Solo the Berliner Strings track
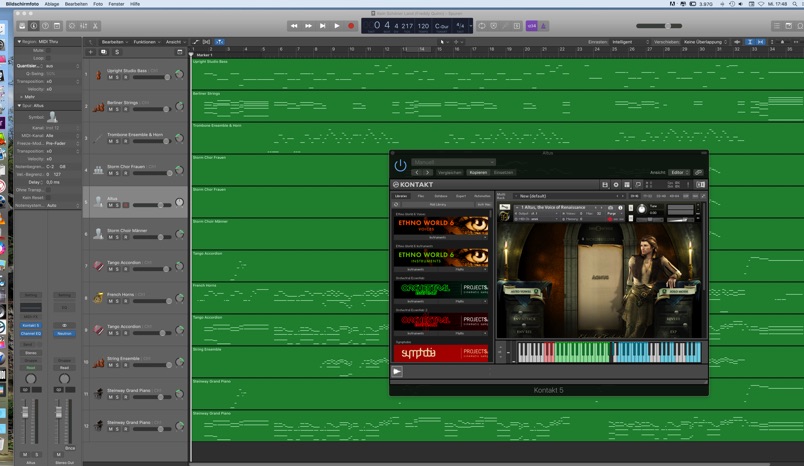 coord(117,109)
